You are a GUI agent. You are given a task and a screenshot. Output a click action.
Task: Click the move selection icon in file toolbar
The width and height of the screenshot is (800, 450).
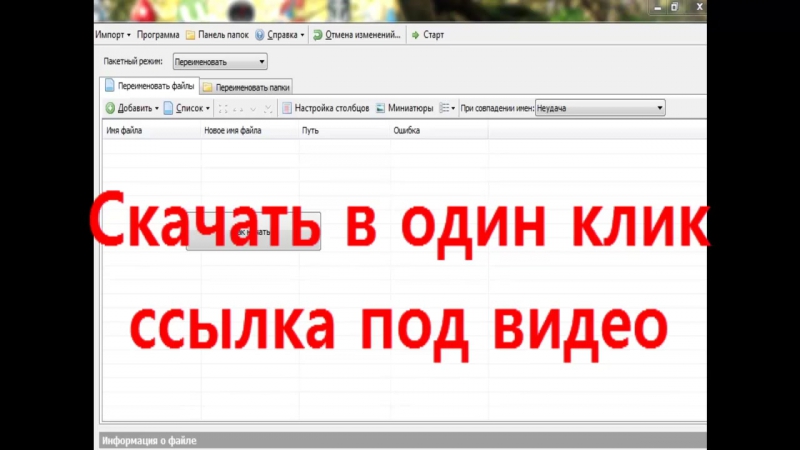point(223,108)
